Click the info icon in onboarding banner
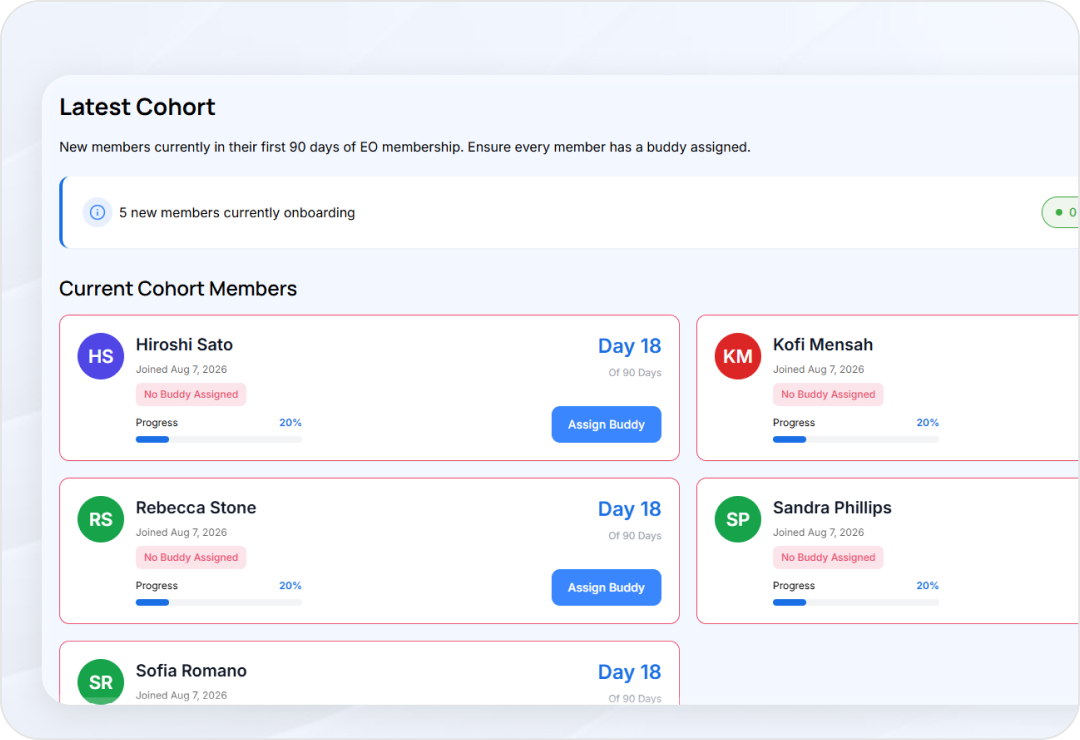 [x=97, y=212]
